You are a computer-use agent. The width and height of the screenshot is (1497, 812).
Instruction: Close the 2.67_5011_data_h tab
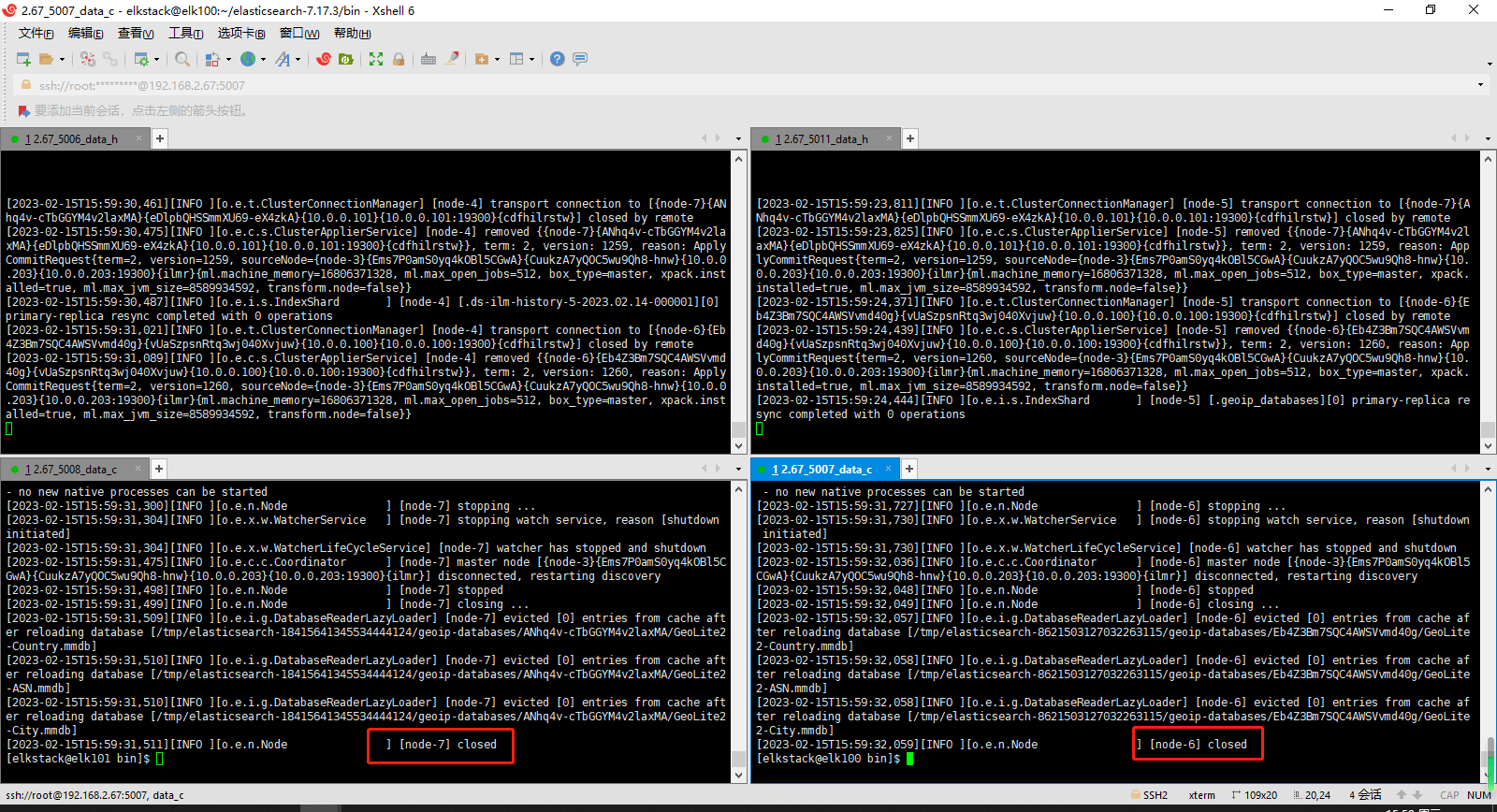(x=889, y=138)
